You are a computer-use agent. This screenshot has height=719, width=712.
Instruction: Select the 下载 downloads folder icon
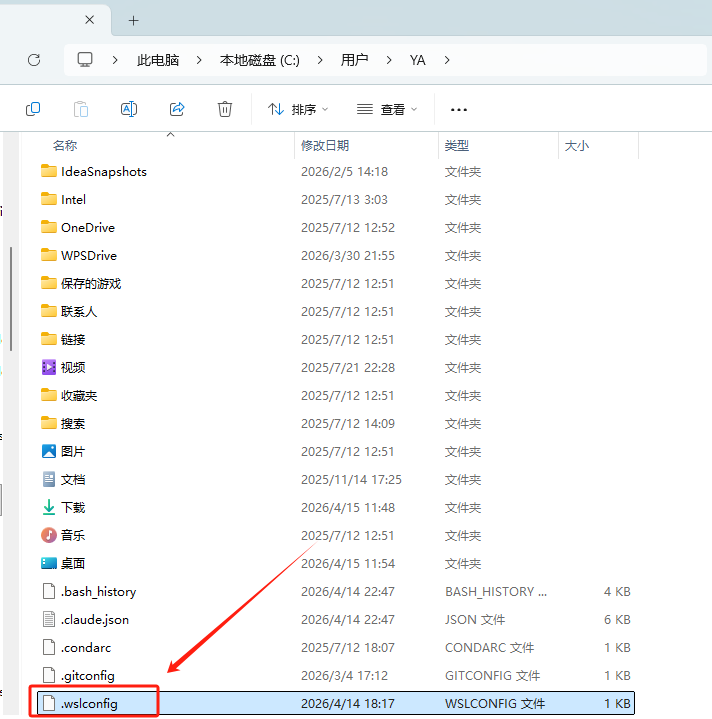pos(49,507)
